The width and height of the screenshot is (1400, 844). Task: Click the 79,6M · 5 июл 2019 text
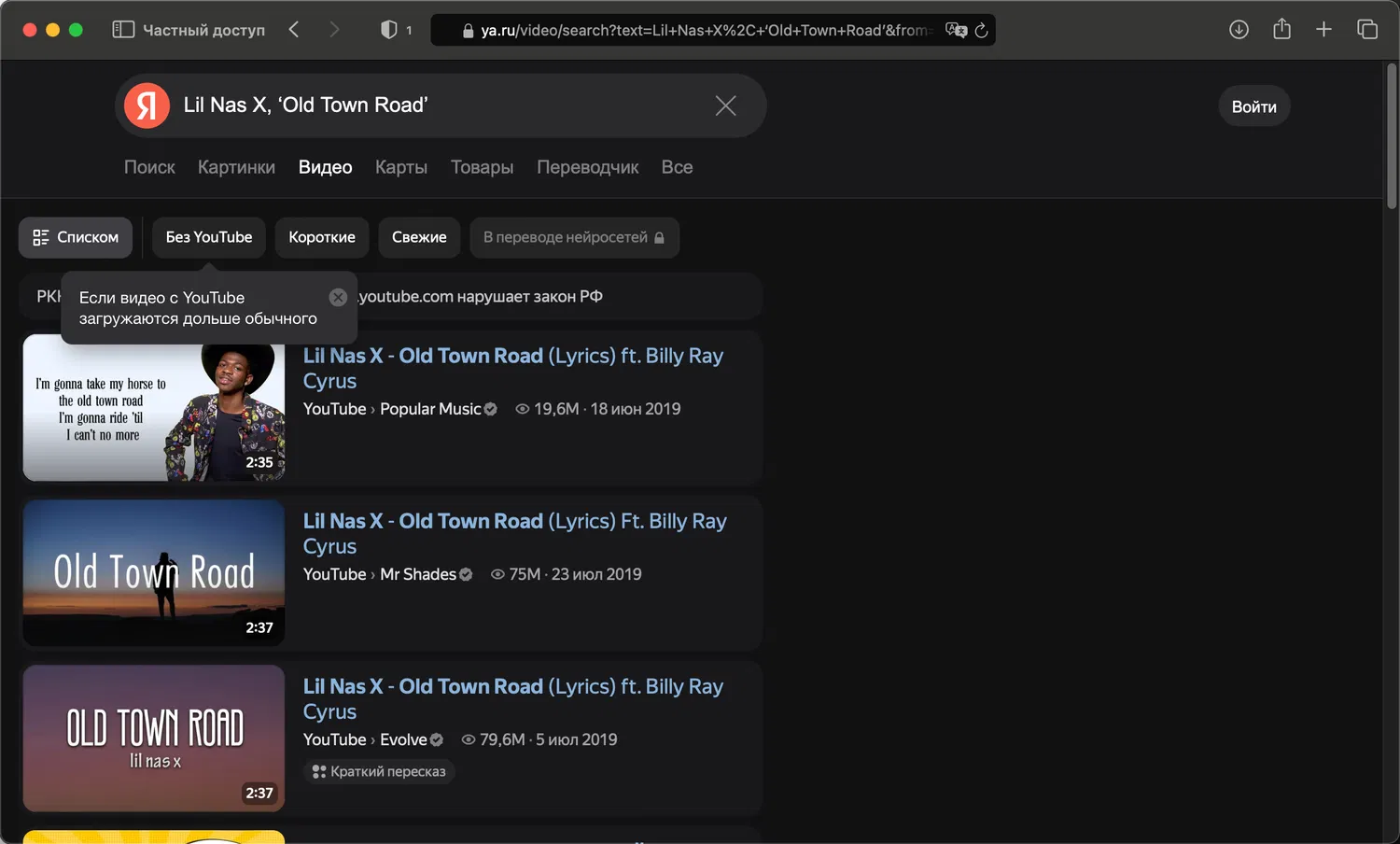pos(548,739)
